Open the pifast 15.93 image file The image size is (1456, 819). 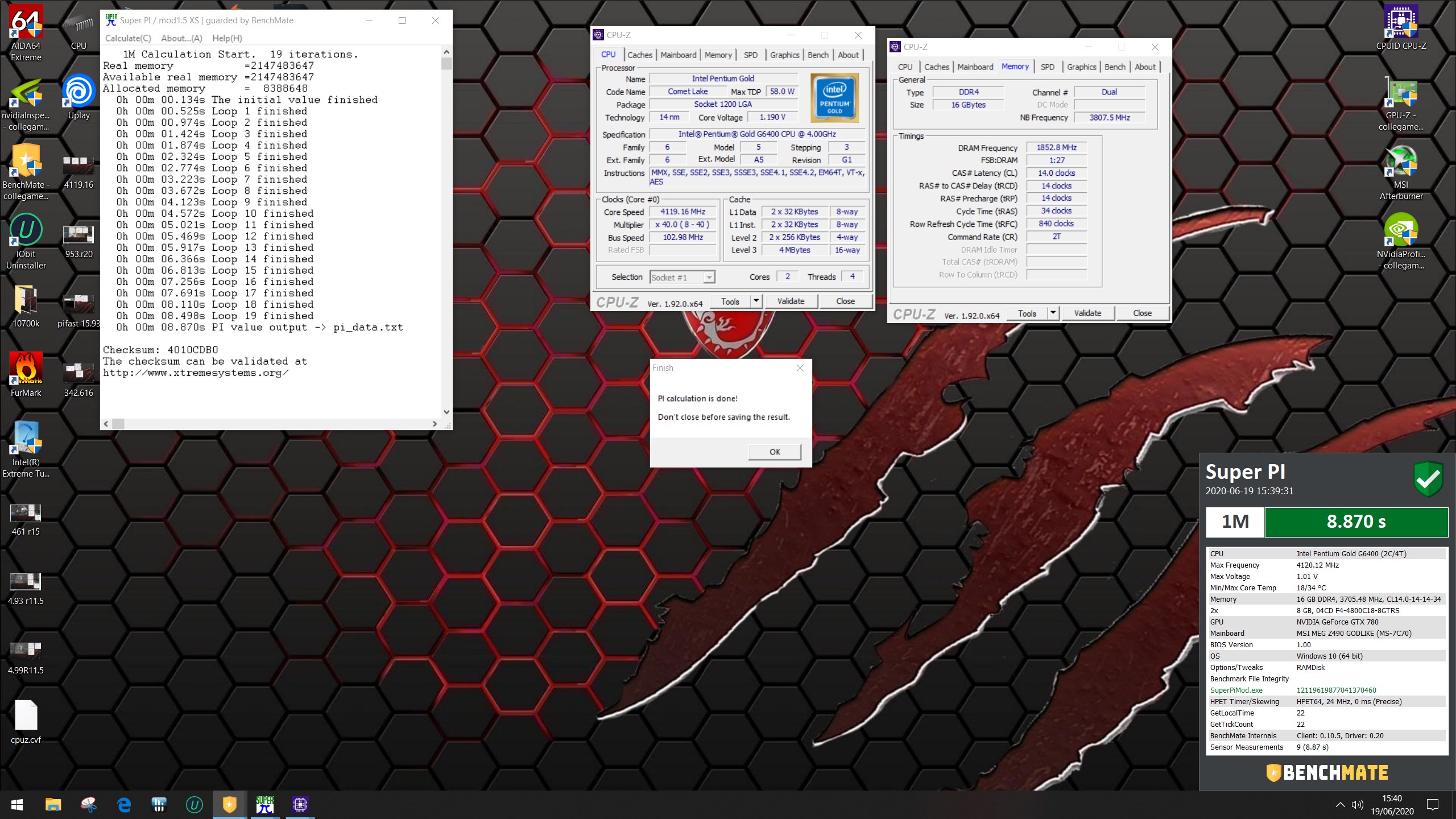pyautogui.click(x=78, y=311)
